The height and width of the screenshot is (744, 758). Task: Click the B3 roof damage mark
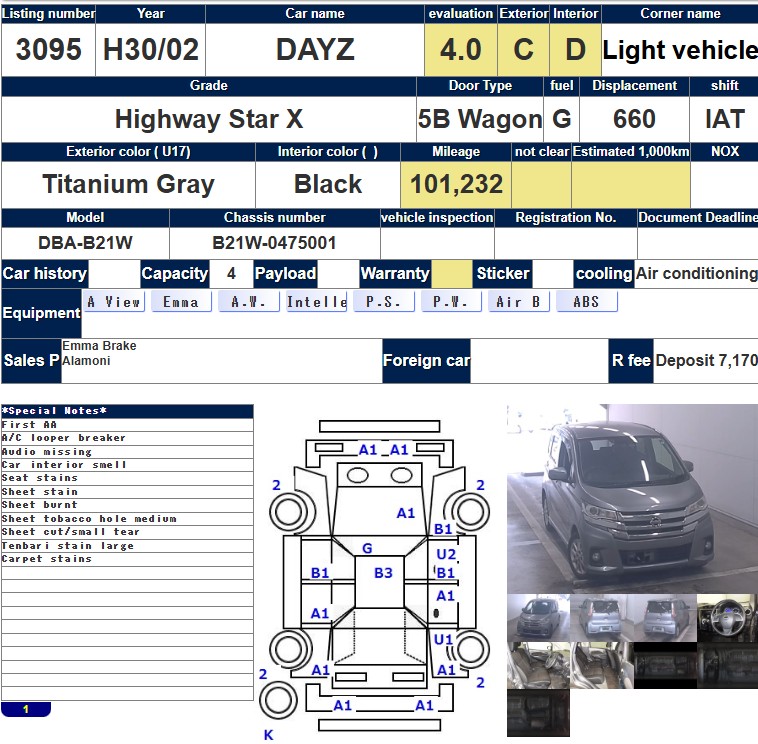point(383,573)
